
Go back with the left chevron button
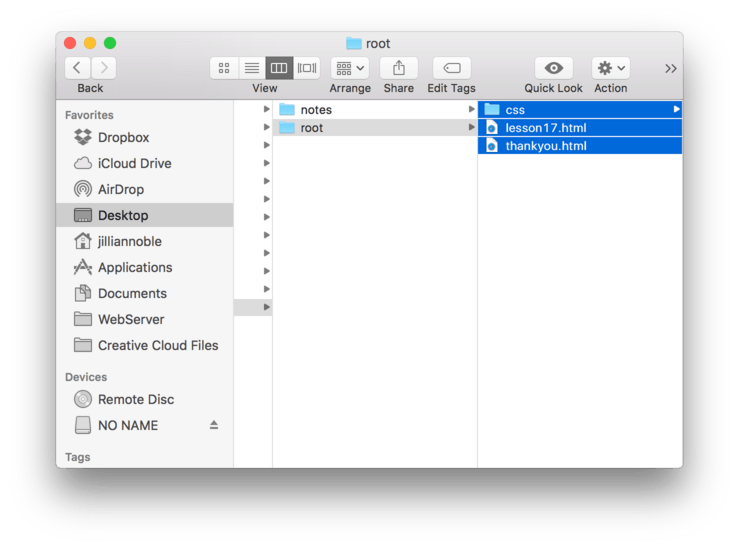(77, 68)
